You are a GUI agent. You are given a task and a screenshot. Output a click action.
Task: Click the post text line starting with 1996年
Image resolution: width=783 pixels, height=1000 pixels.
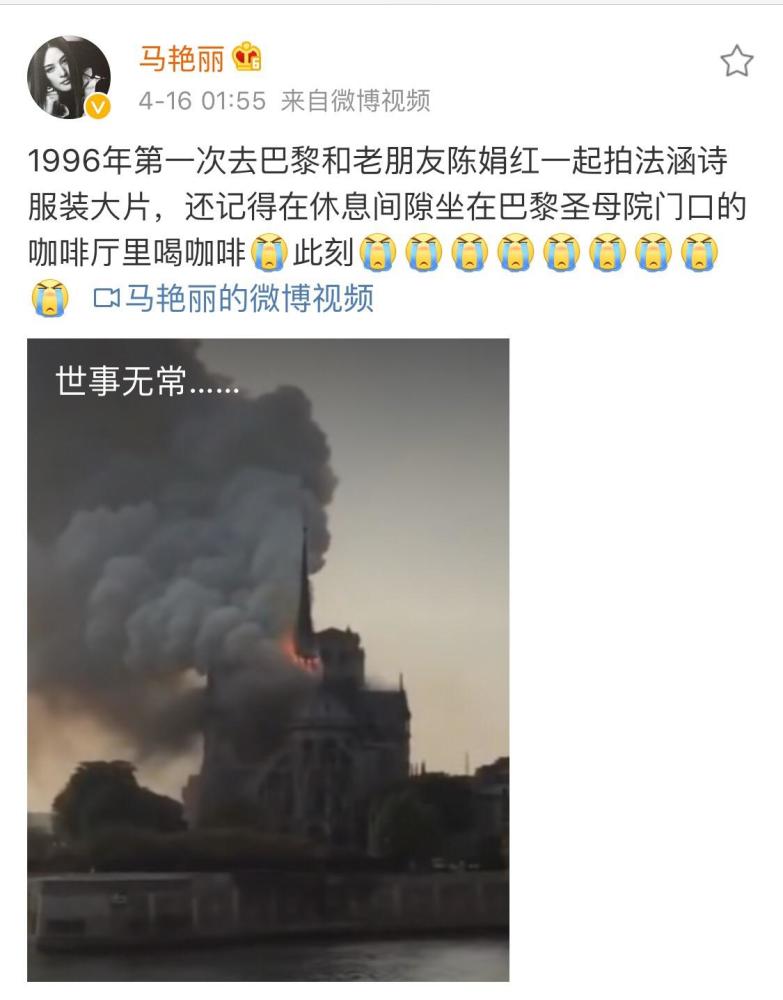pyautogui.click(x=377, y=161)
